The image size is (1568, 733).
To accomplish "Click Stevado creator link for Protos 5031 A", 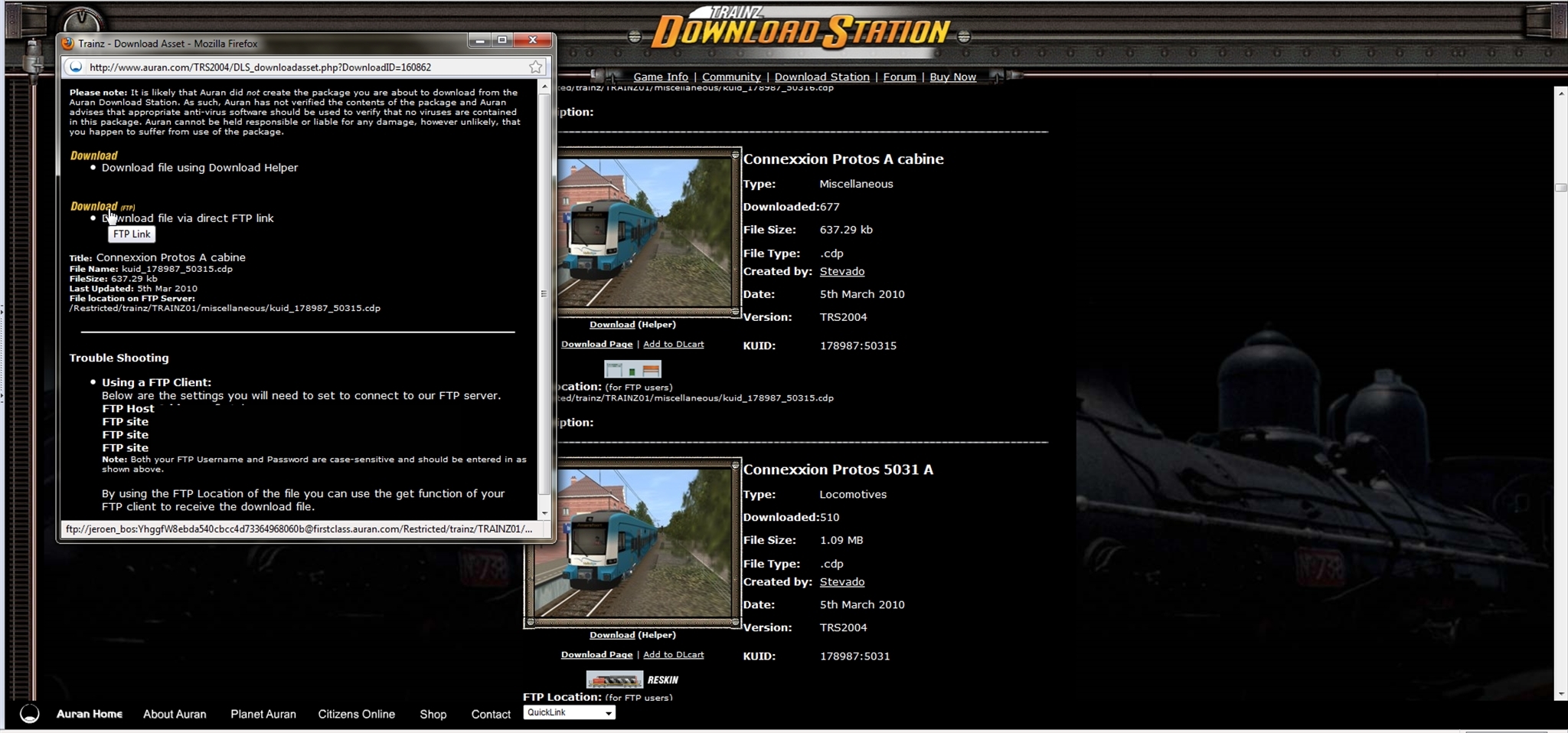I will click(x=842, y=582).
